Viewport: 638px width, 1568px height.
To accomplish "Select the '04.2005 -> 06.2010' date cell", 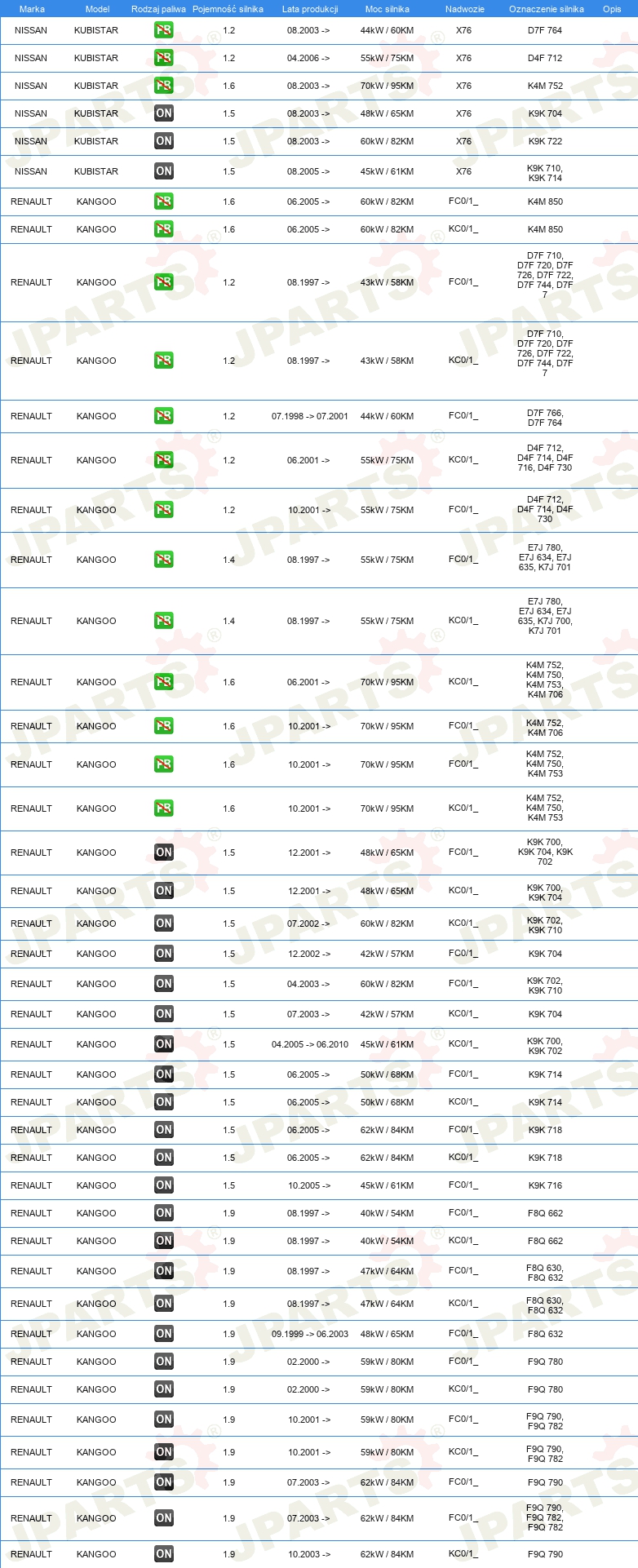I will (310, 1044).
